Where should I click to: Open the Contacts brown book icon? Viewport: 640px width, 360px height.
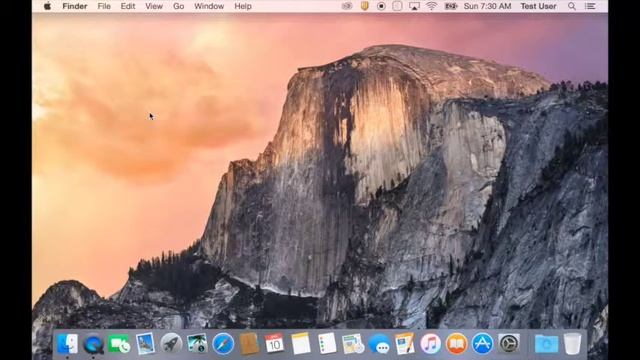coord(249,344)
